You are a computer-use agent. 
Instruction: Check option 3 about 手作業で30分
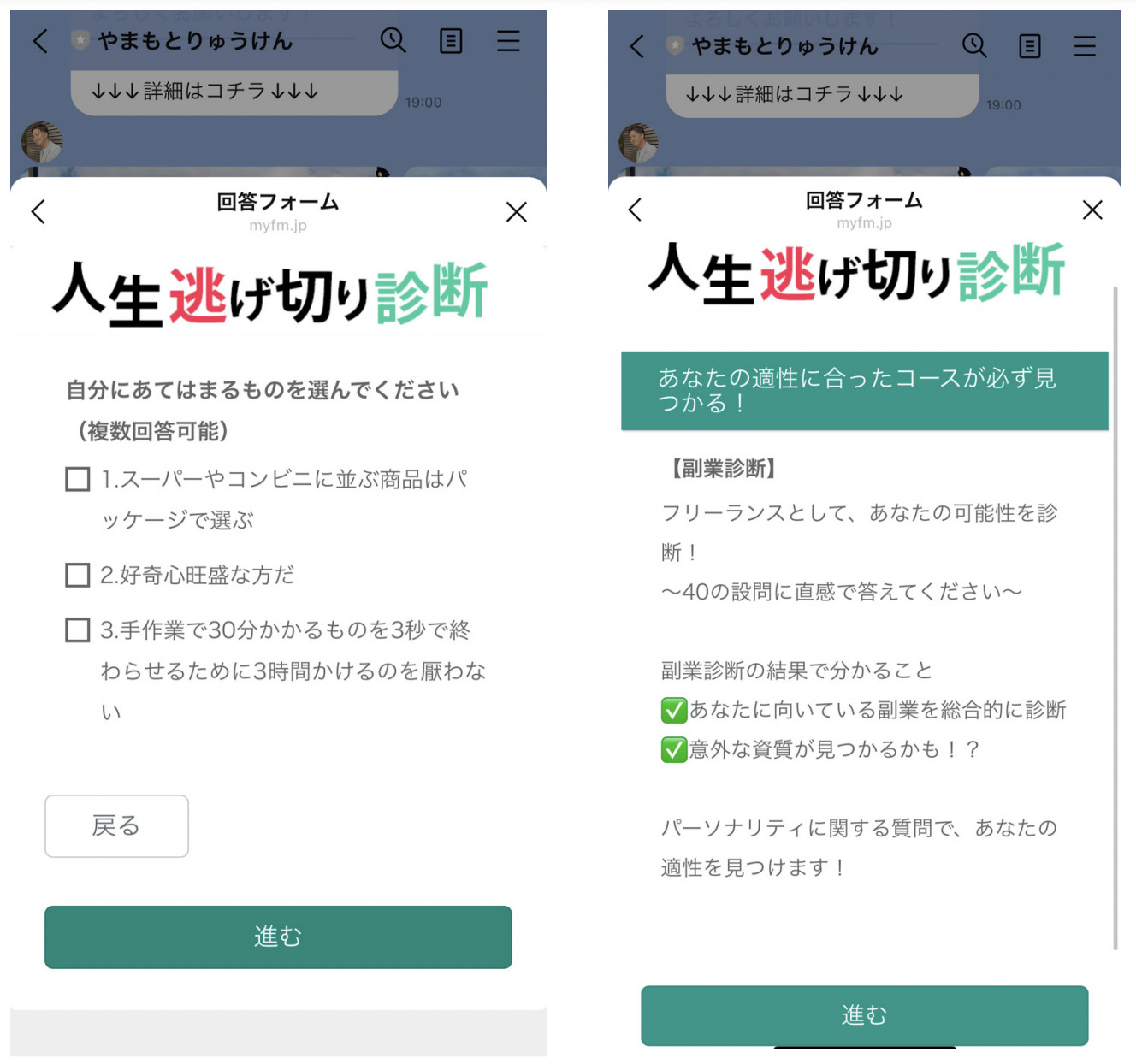tap(78, 630)
